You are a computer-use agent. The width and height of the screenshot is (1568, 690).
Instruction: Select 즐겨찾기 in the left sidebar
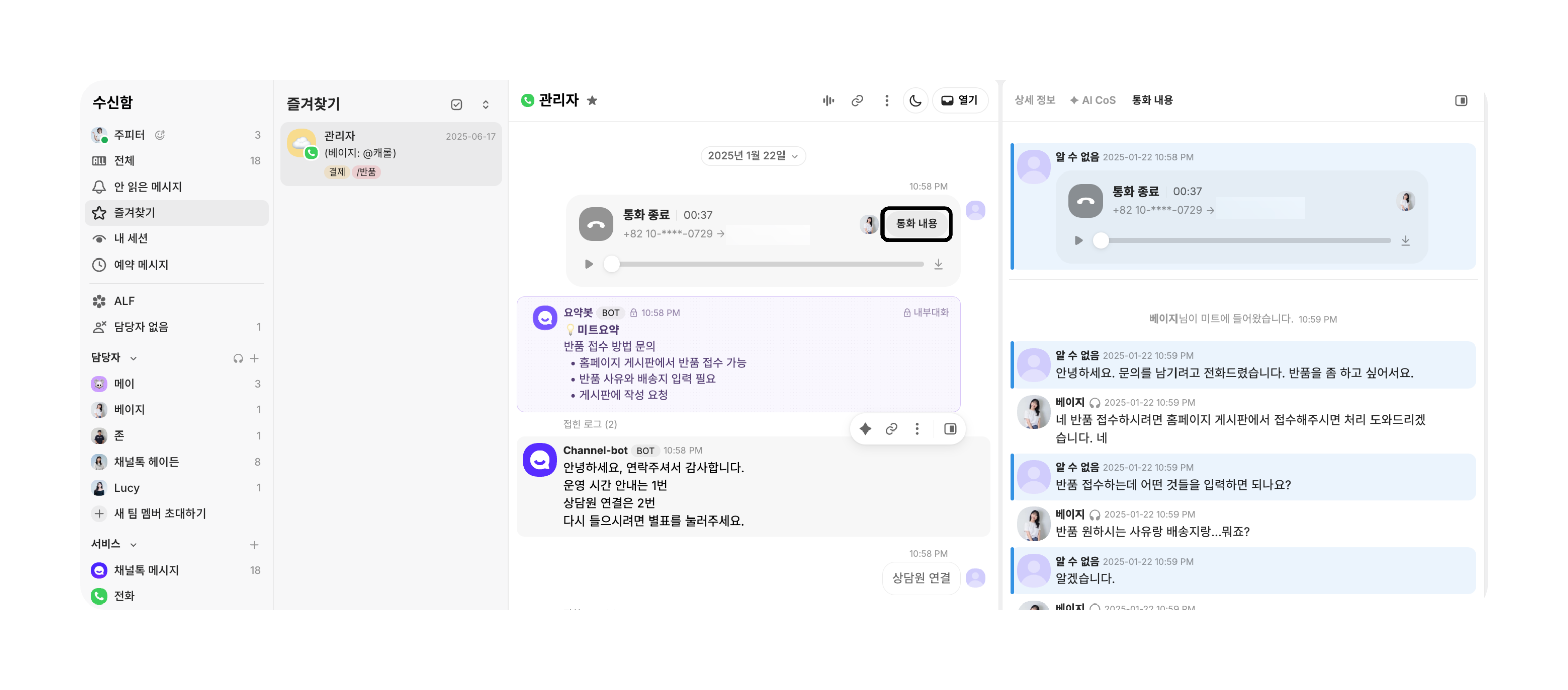point(176,213)
